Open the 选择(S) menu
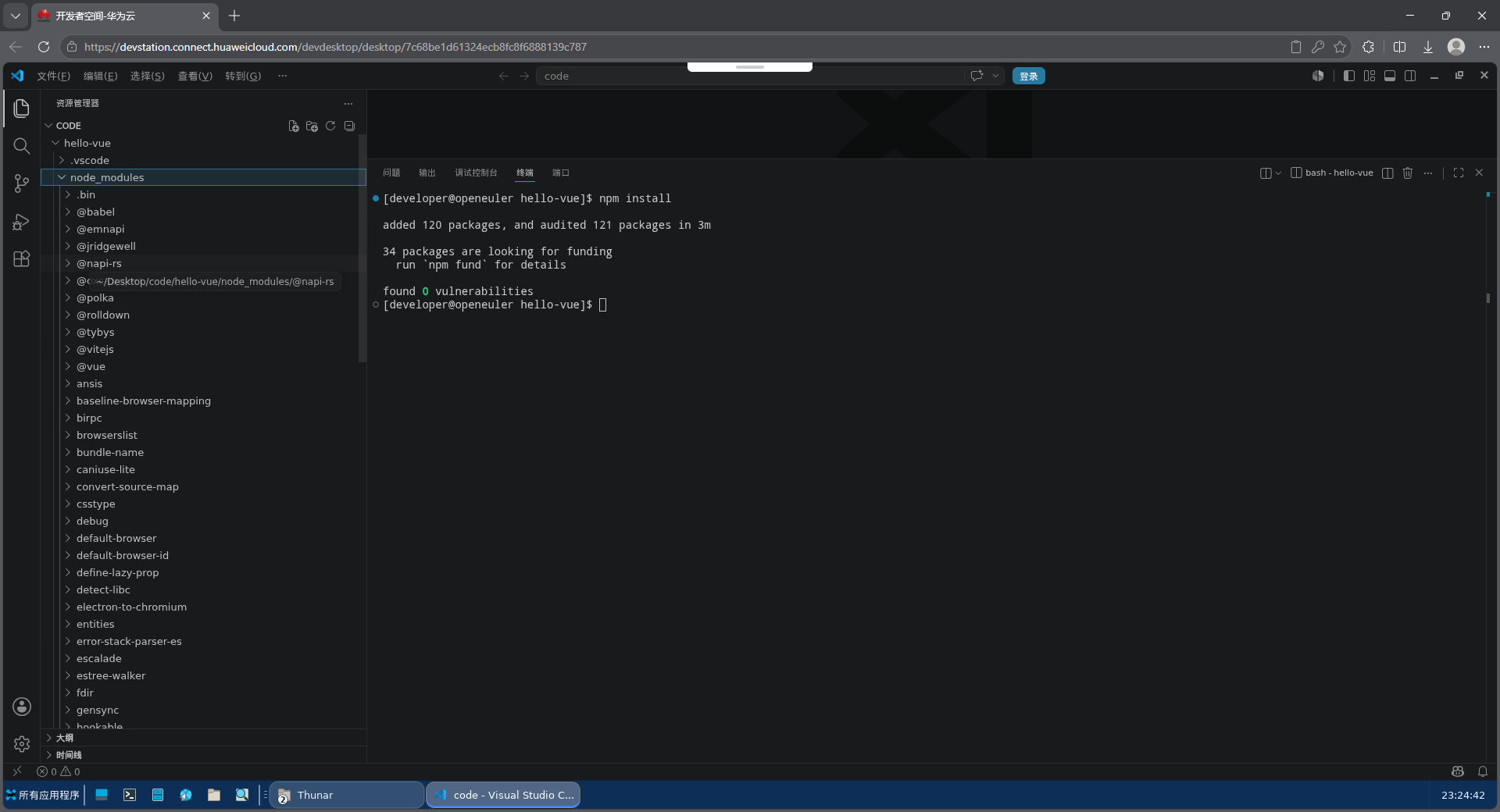The width and height of the screenshot is (1500, 812). [x=147, y=76]
